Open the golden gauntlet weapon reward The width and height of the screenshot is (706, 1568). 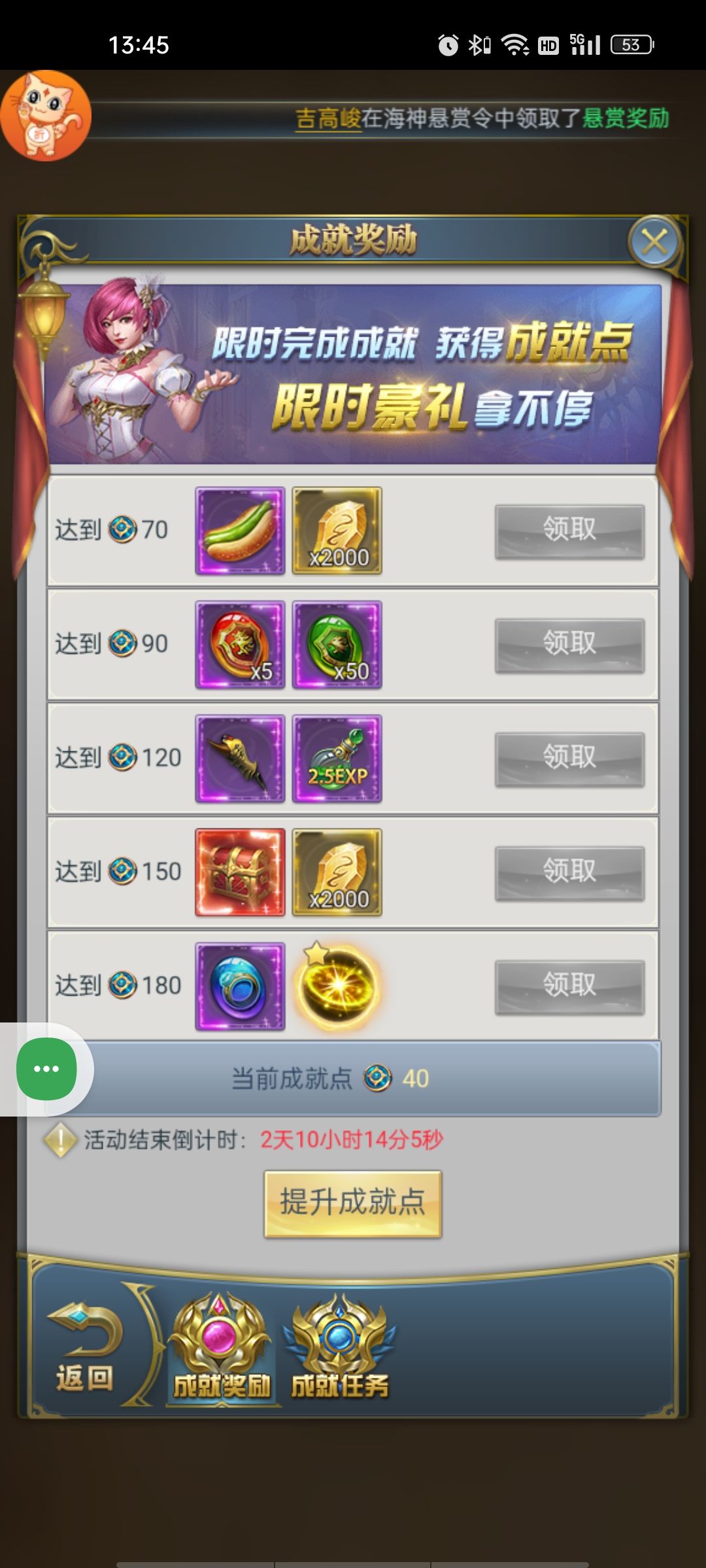pos(240,759)
